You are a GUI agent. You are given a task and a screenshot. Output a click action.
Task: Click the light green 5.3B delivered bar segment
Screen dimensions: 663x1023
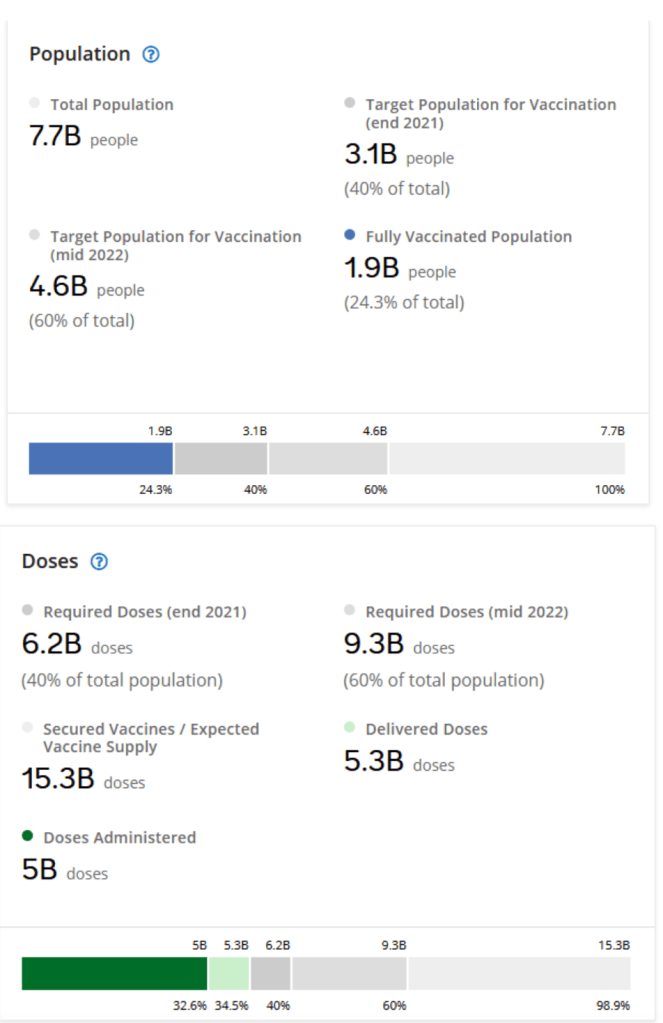pos(229,973)
